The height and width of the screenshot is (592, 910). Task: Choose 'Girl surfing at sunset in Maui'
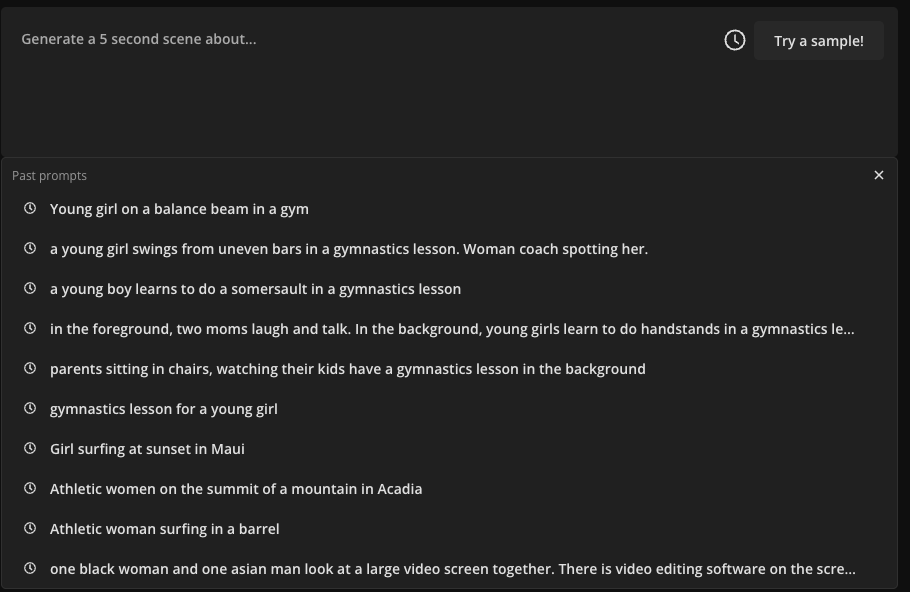pos(147,449)
